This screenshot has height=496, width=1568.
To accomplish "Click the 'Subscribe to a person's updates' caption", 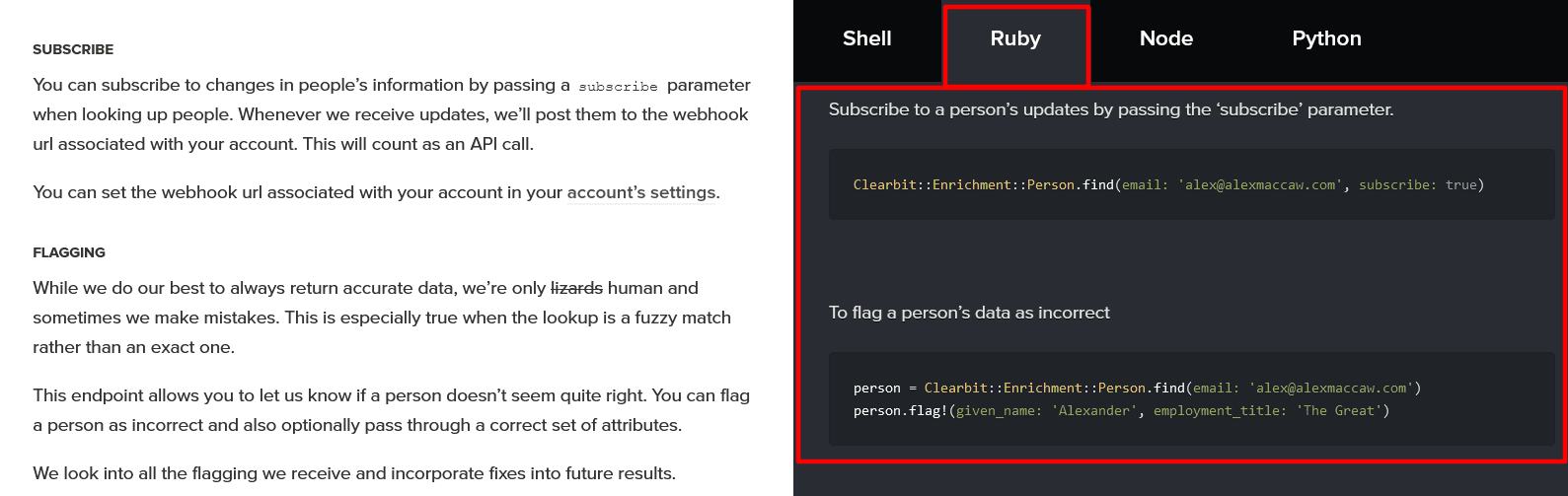I will pyautogui.click(x=1111, y=109).
